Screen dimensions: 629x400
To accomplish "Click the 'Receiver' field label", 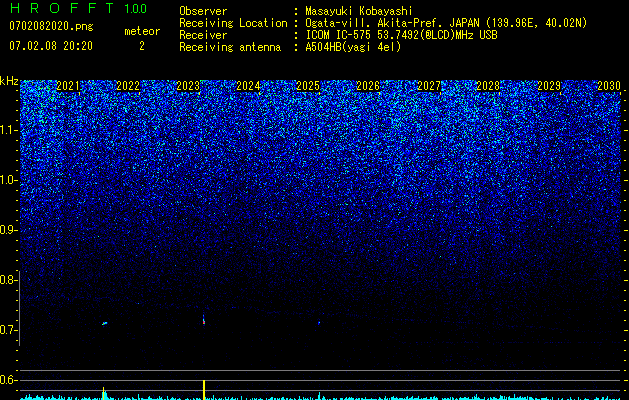I will point(203,35).
